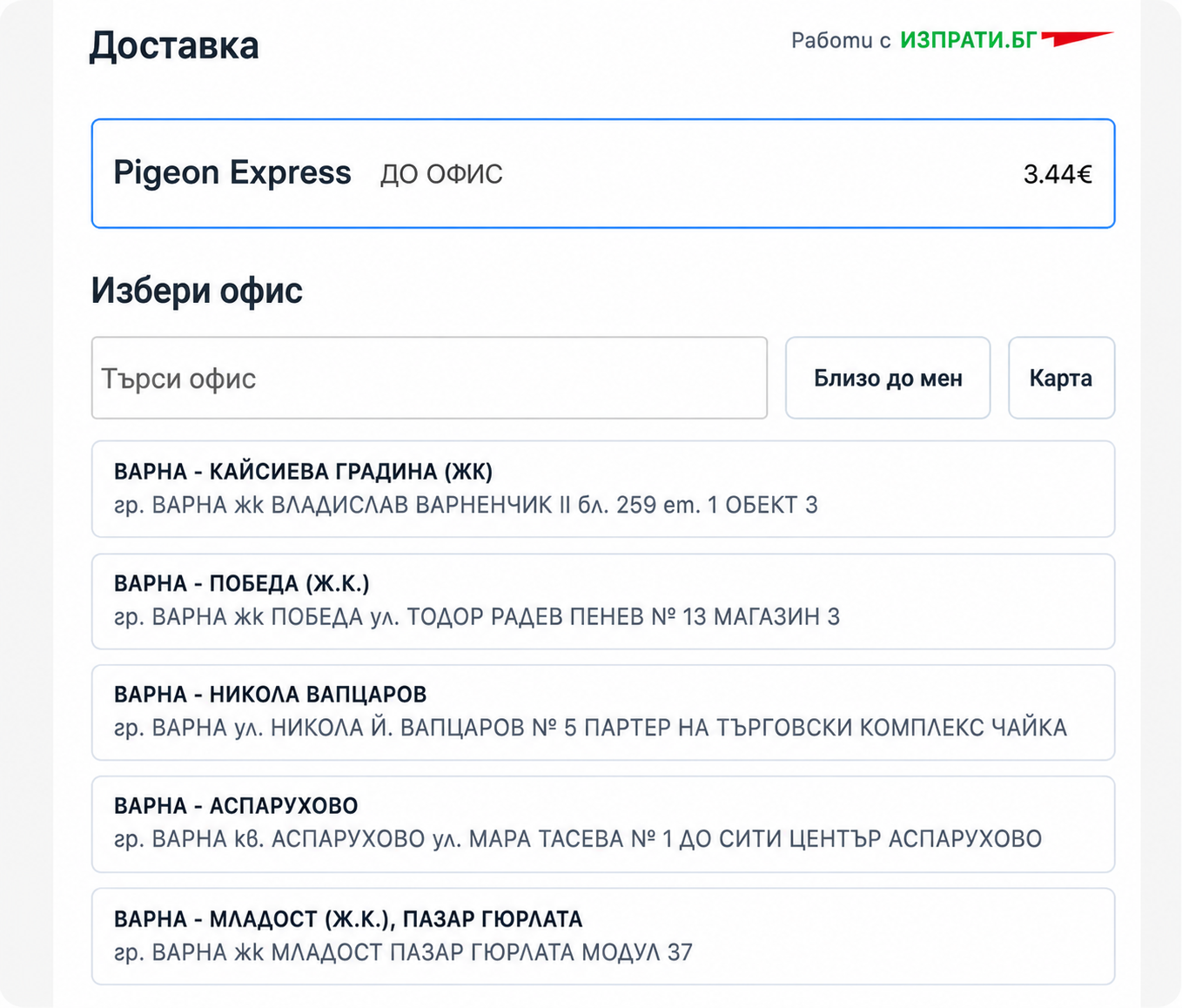This screenshot has width=1182, height=1008.
Task: Click the Избери офис heading
Action: 197,291
